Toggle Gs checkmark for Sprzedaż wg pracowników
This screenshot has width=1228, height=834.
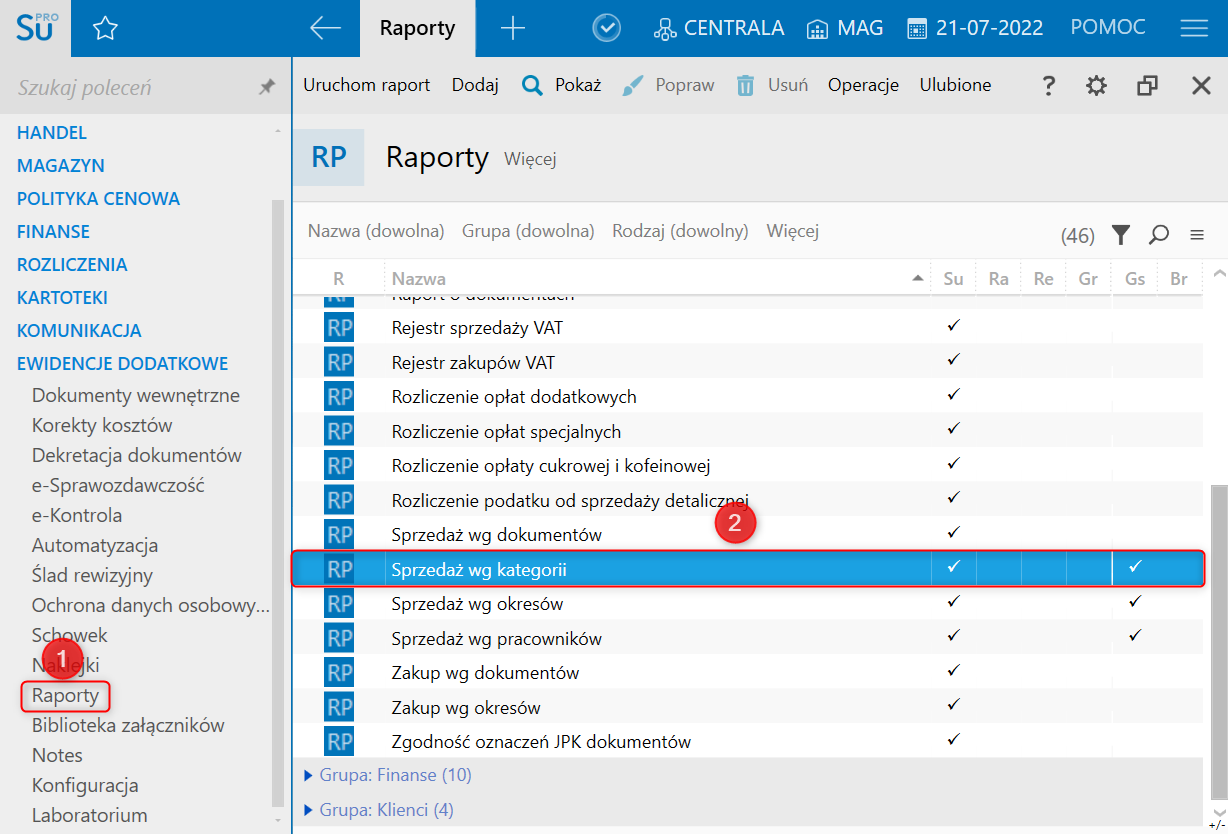(1134, 636)
